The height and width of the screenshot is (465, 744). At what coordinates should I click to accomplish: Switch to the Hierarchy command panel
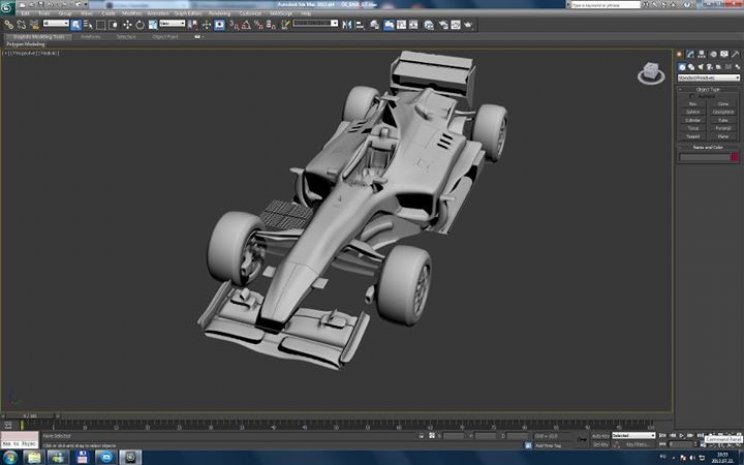point(701,55)
